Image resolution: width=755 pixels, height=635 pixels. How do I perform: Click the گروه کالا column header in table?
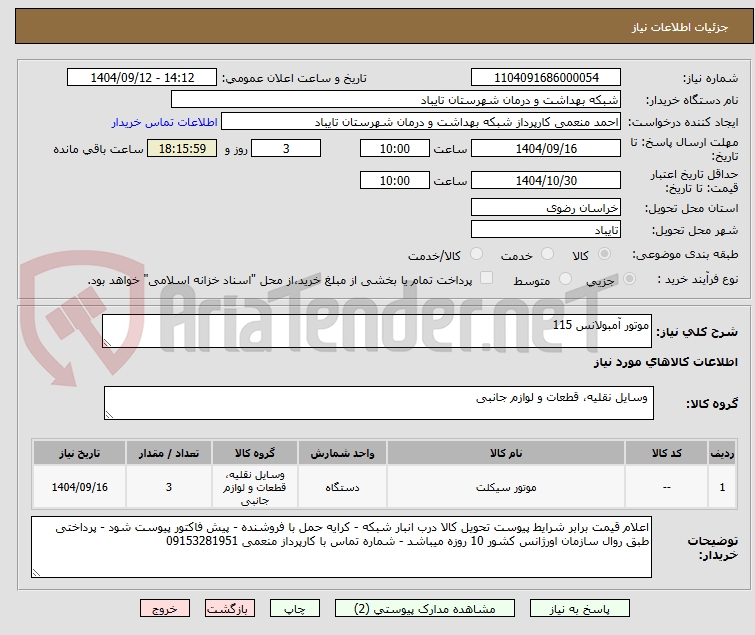coord(255,453)
